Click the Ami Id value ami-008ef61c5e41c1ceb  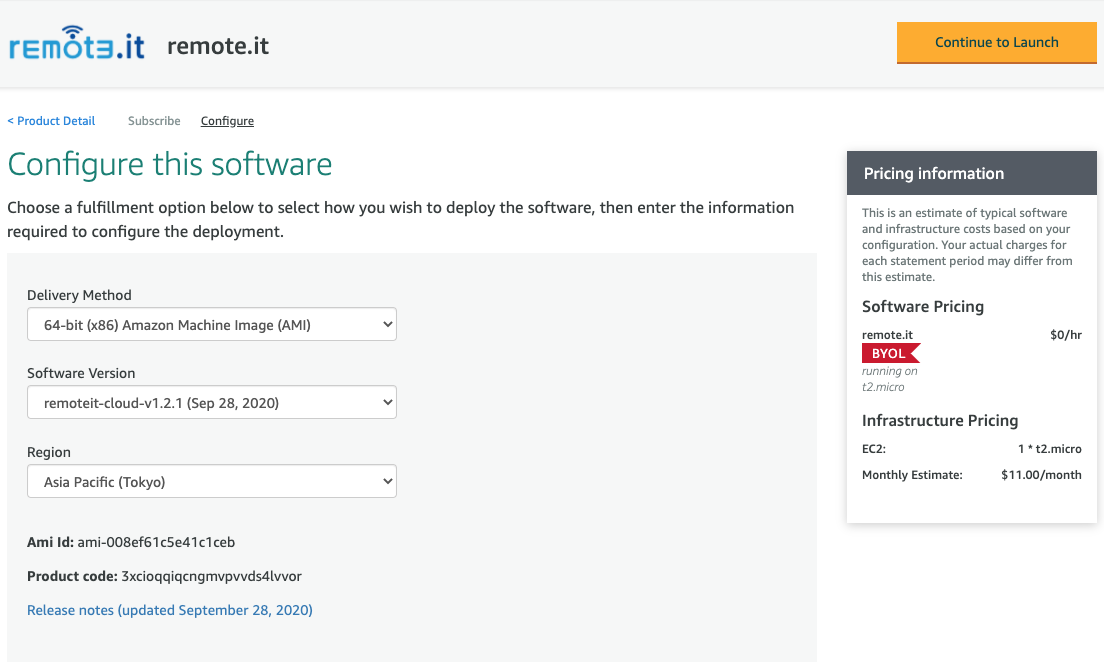(x=156, y=542)
